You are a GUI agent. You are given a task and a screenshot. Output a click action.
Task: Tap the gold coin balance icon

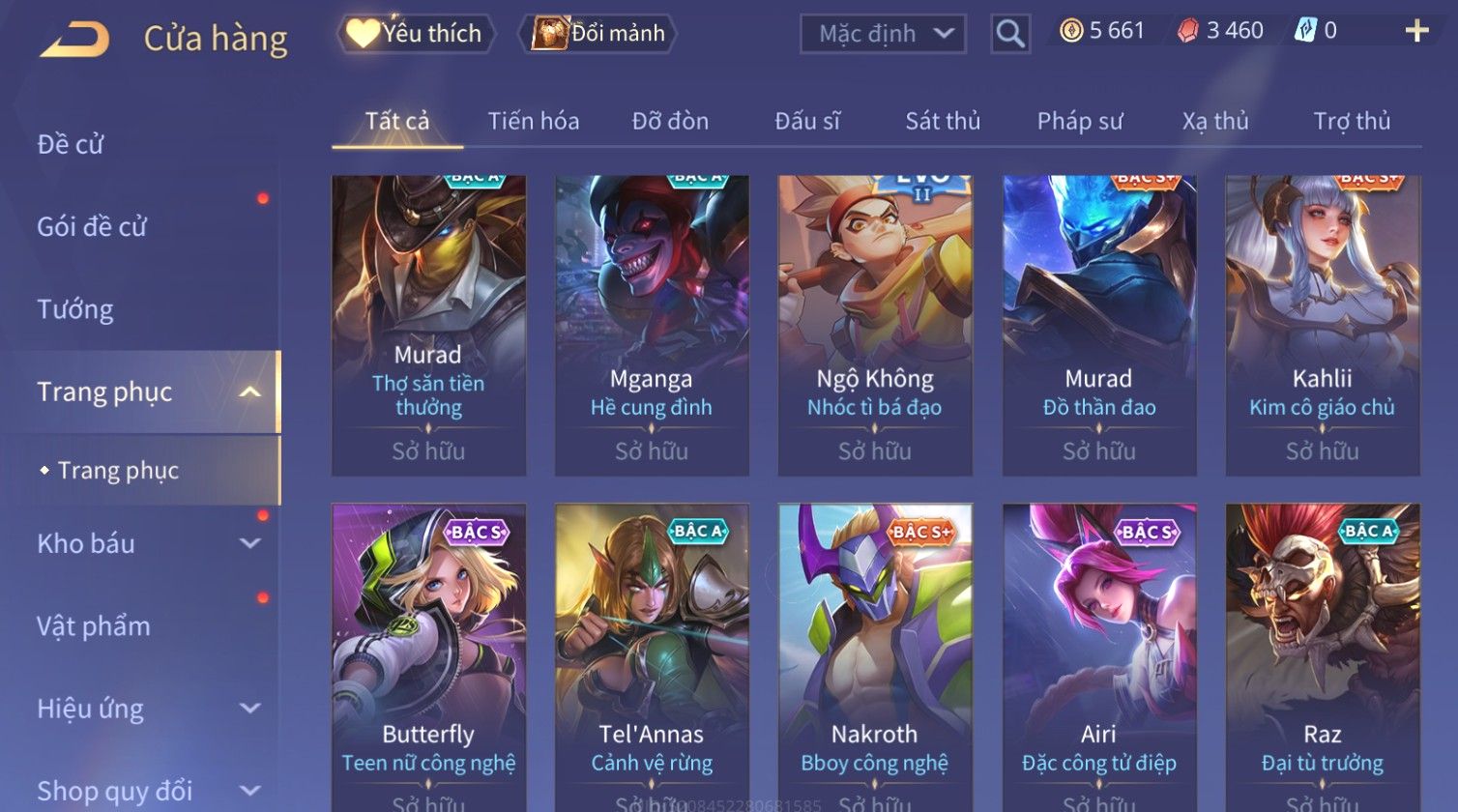click(x=1070, y=31)
